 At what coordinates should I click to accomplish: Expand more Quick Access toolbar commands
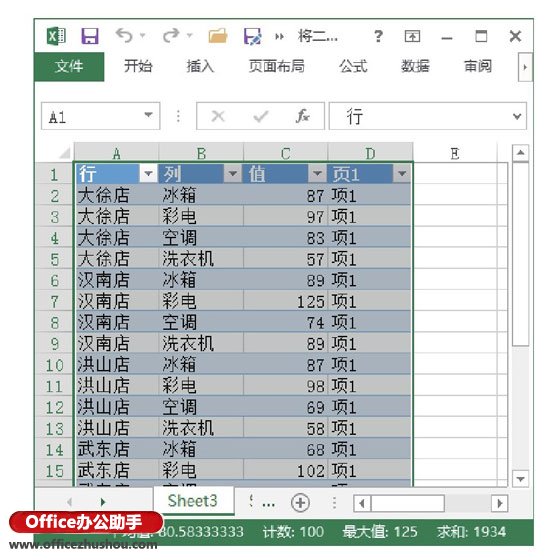(279, 36)
